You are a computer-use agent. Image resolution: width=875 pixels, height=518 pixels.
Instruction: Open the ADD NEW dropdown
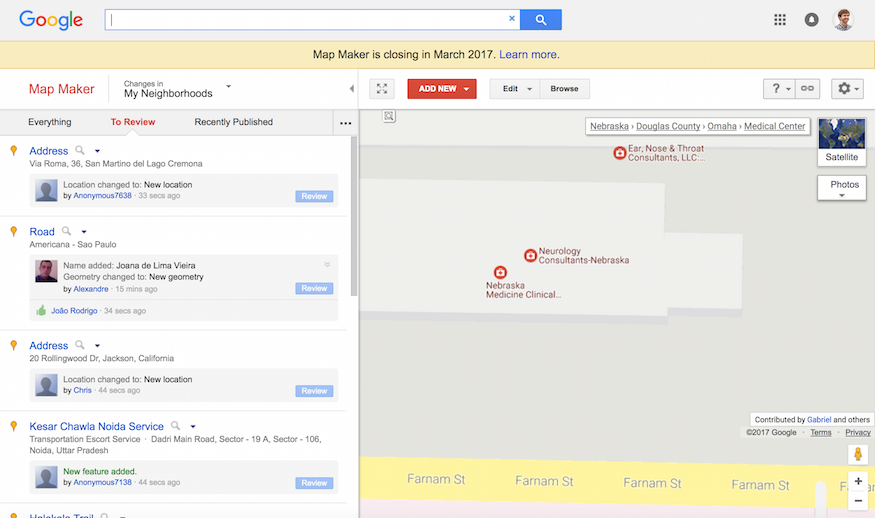(442, 89)
